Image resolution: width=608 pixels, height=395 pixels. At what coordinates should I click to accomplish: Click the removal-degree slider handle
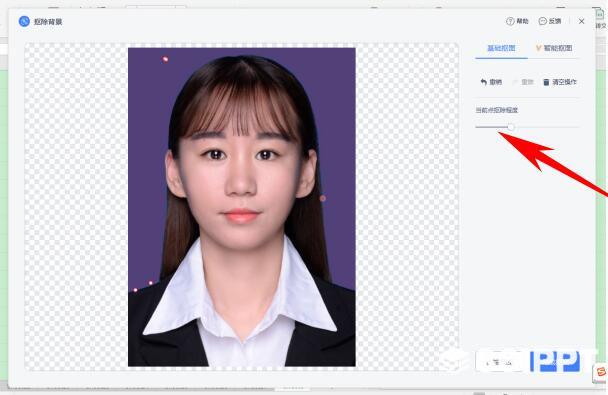coord(511,127)
